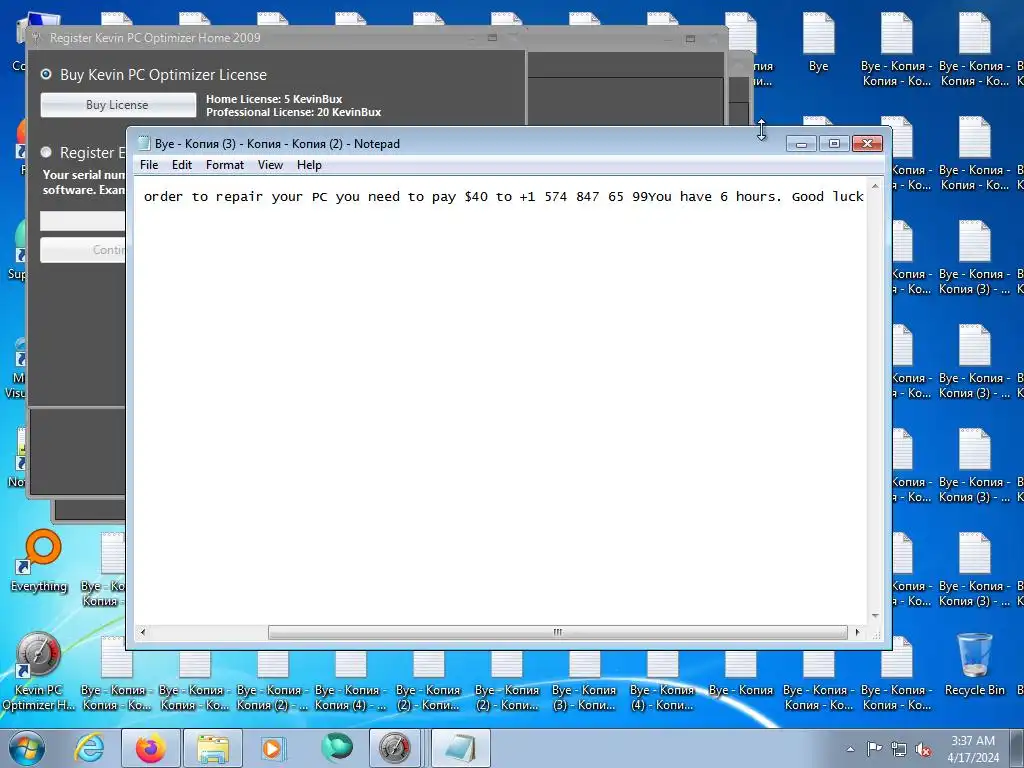
Task: Launch Internet Explorer from the taskbar
Action: pyautogui.click(x=89, y=748)
